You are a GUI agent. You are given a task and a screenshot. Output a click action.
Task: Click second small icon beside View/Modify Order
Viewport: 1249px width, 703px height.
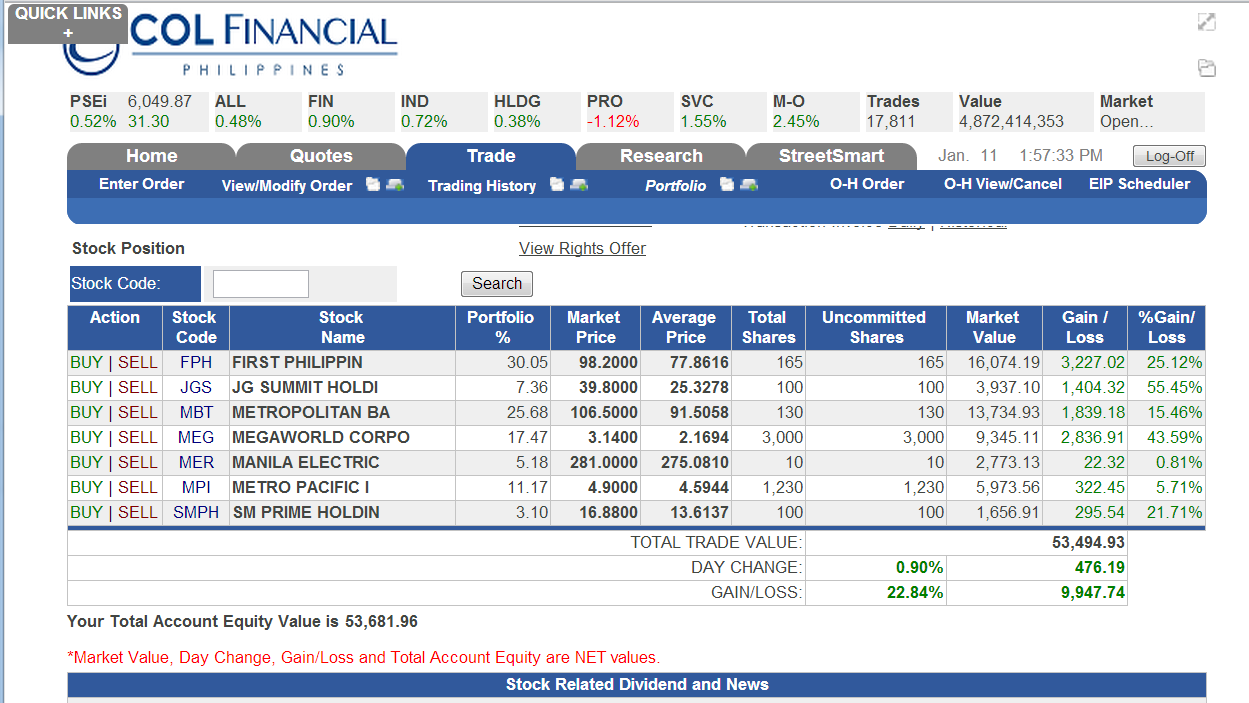[x=395, y=184]
